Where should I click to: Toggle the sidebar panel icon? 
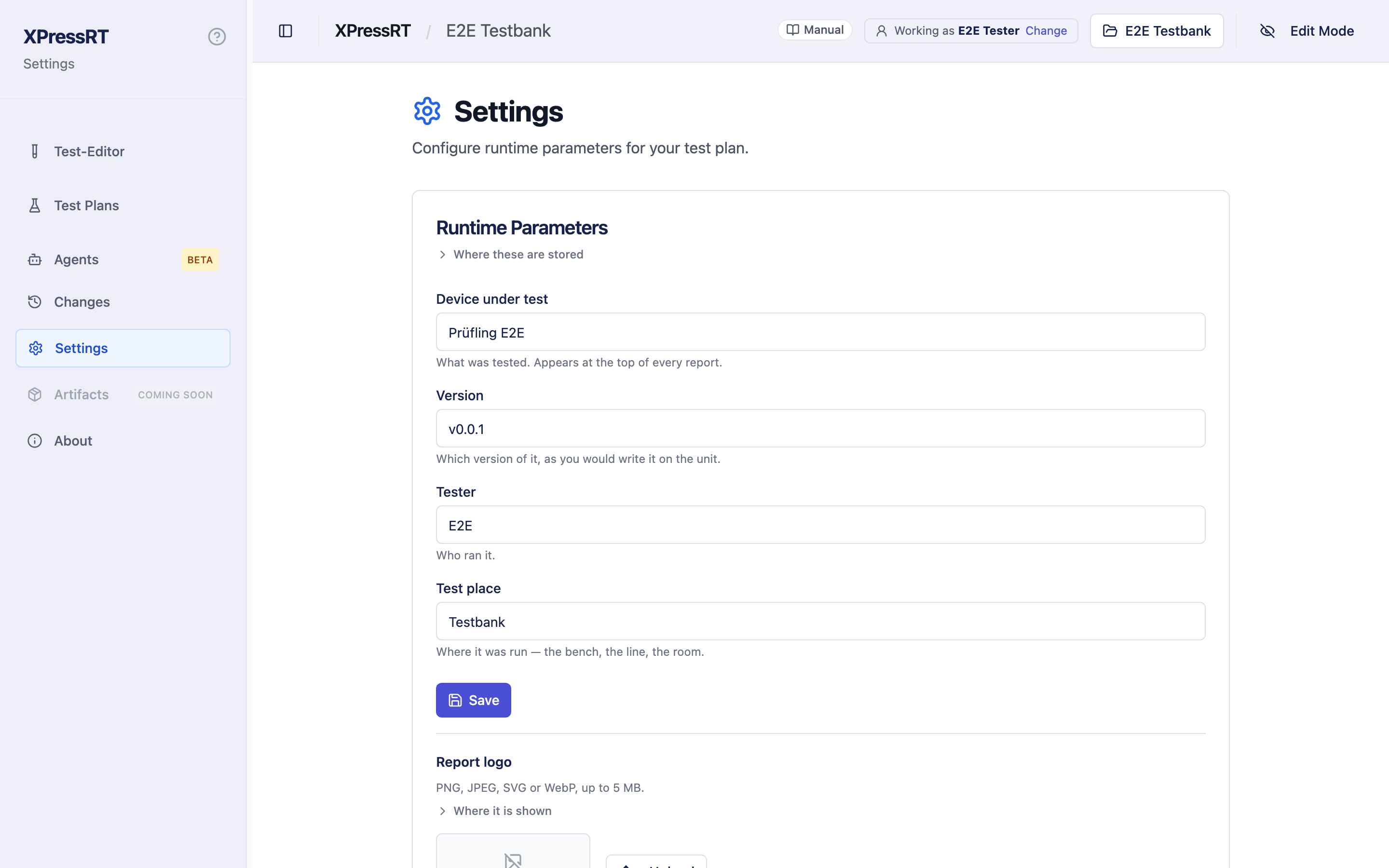pyautogui.click(x=285, y=31)
